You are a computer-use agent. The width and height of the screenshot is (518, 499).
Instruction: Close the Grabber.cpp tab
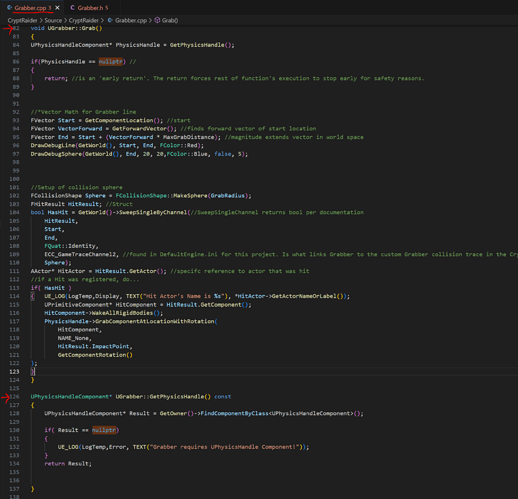tap(57, 8)
